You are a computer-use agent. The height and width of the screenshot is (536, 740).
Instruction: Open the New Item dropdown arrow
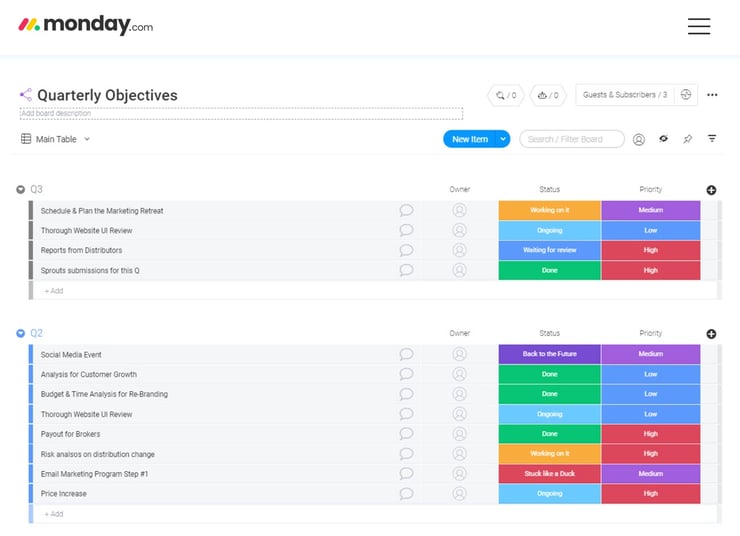[x=503, y=139]
